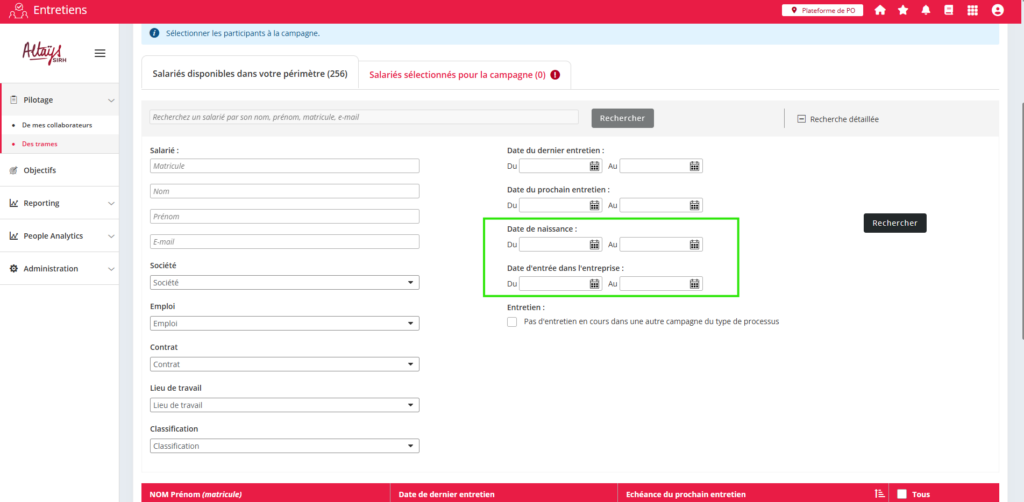Expand the Contrat dropdown
The height and width of the screenshot is (502, 1024).
[284, 364]
